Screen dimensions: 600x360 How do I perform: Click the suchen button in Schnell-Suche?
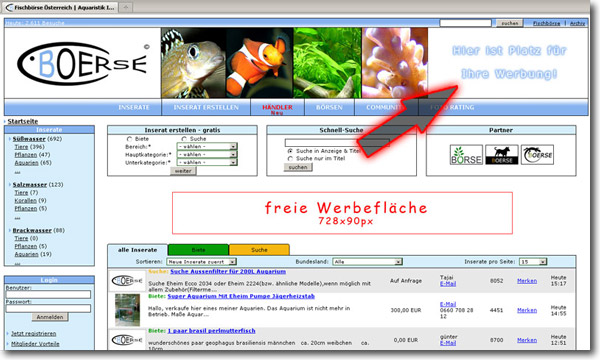pos(298,167)
